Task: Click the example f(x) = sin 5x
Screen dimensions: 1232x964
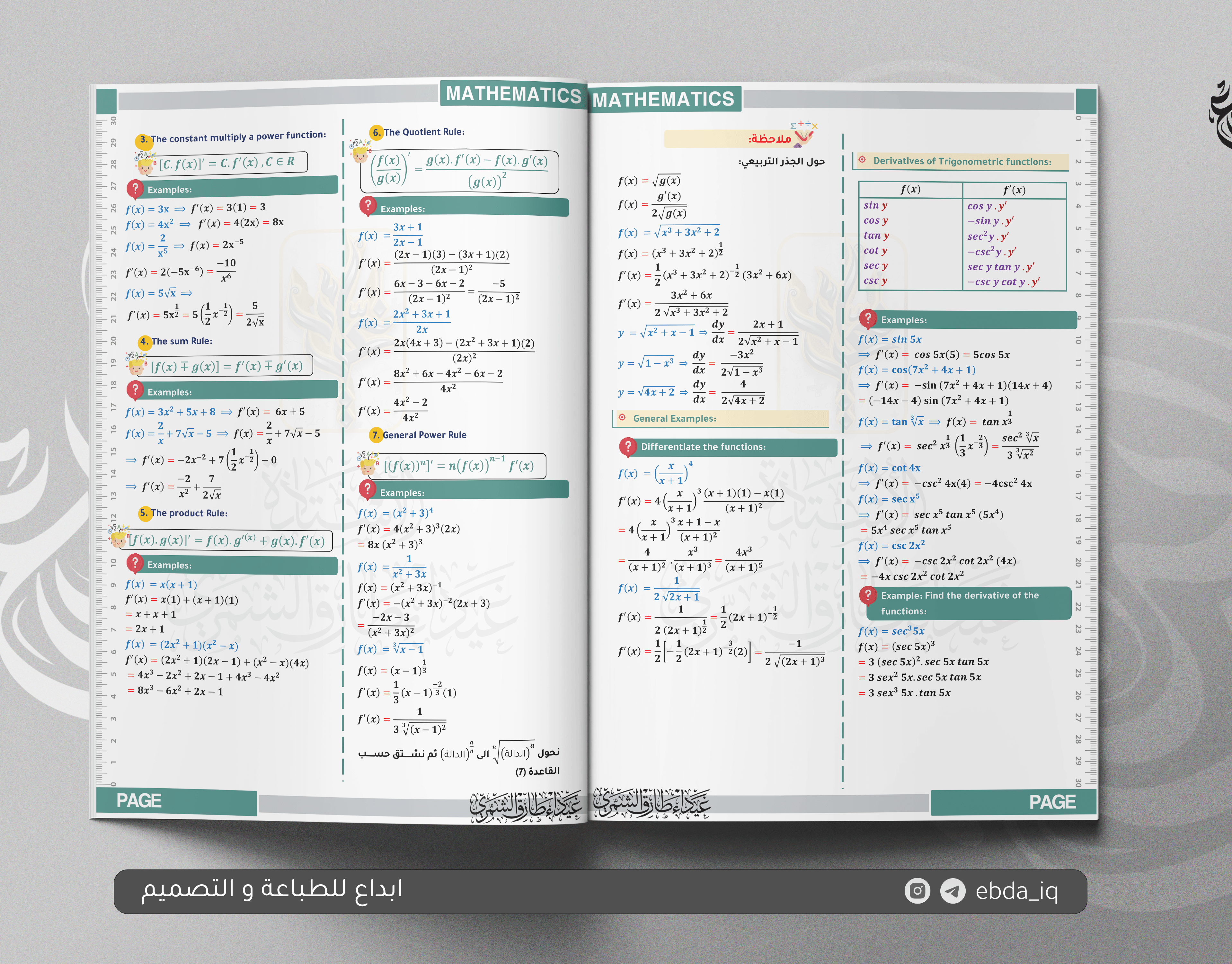Action: click(x=890, y=339)
